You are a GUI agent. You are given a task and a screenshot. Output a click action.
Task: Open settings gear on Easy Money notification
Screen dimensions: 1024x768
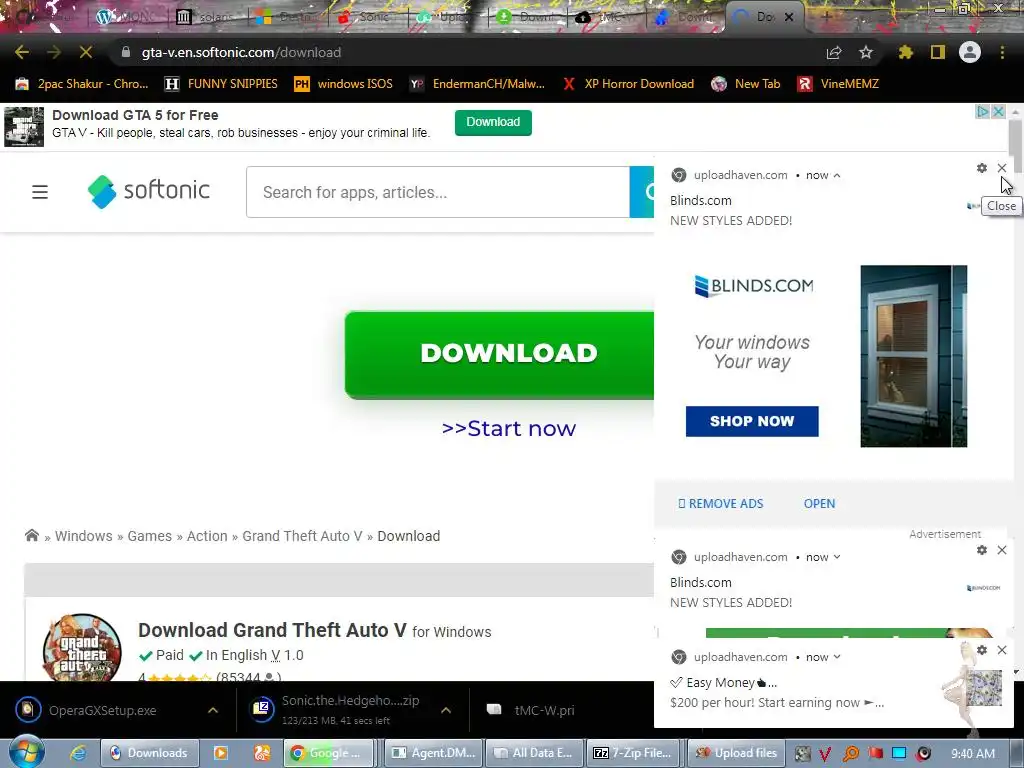coord(982,650)
